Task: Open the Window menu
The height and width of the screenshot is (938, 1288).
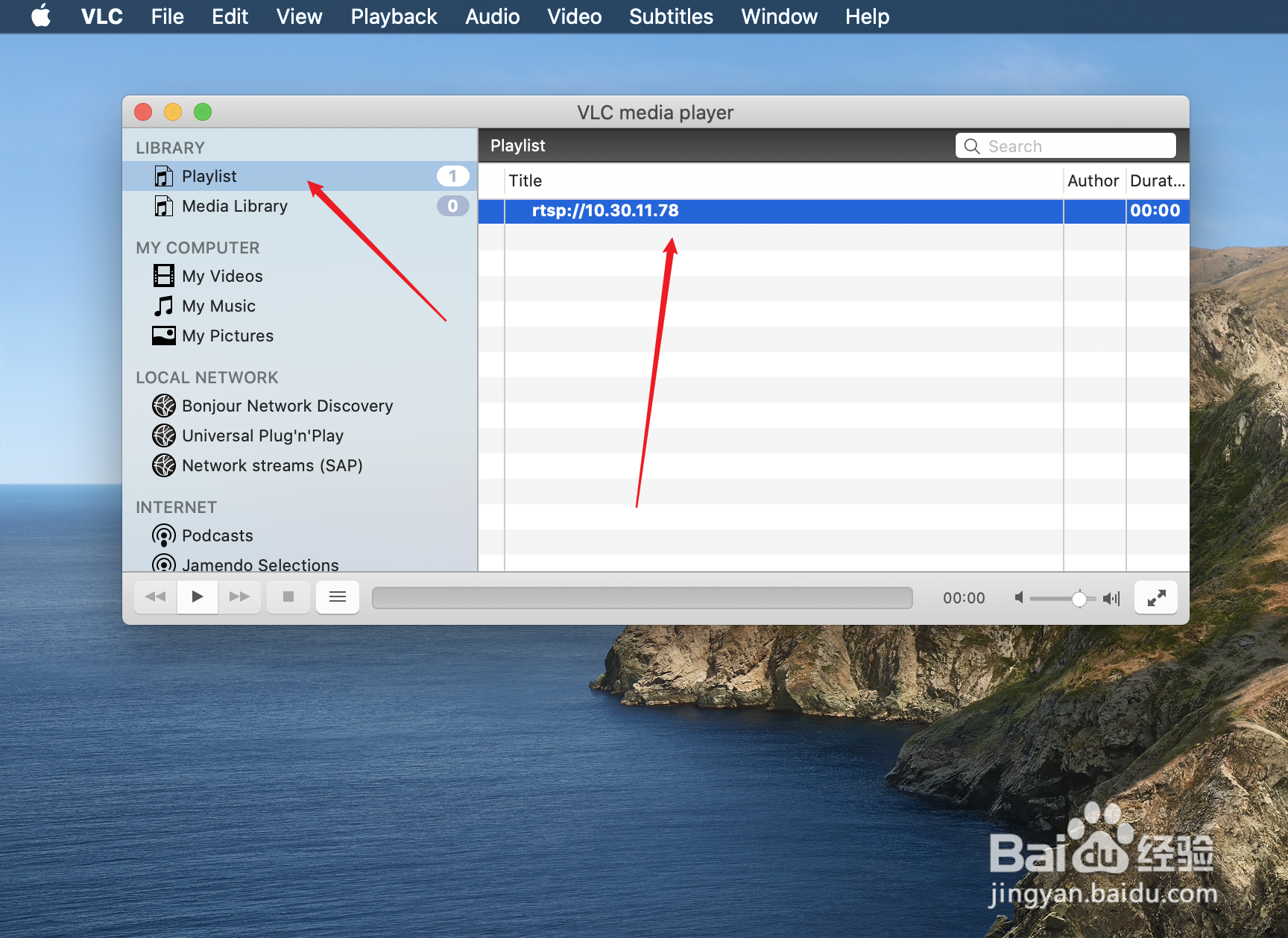Action: coord(780,16)
